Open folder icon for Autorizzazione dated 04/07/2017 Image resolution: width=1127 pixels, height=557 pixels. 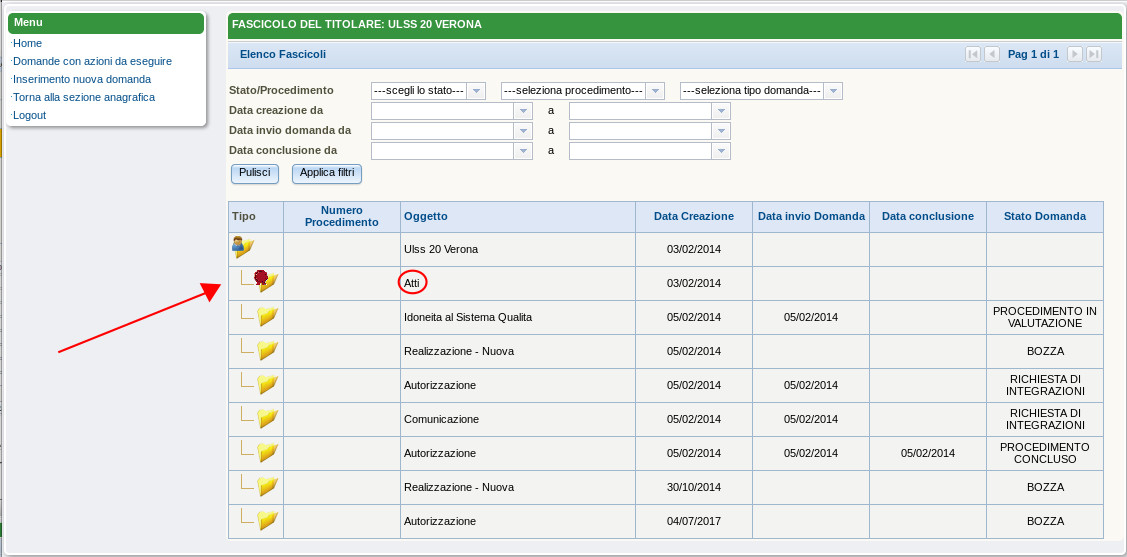tap(266, 521)
